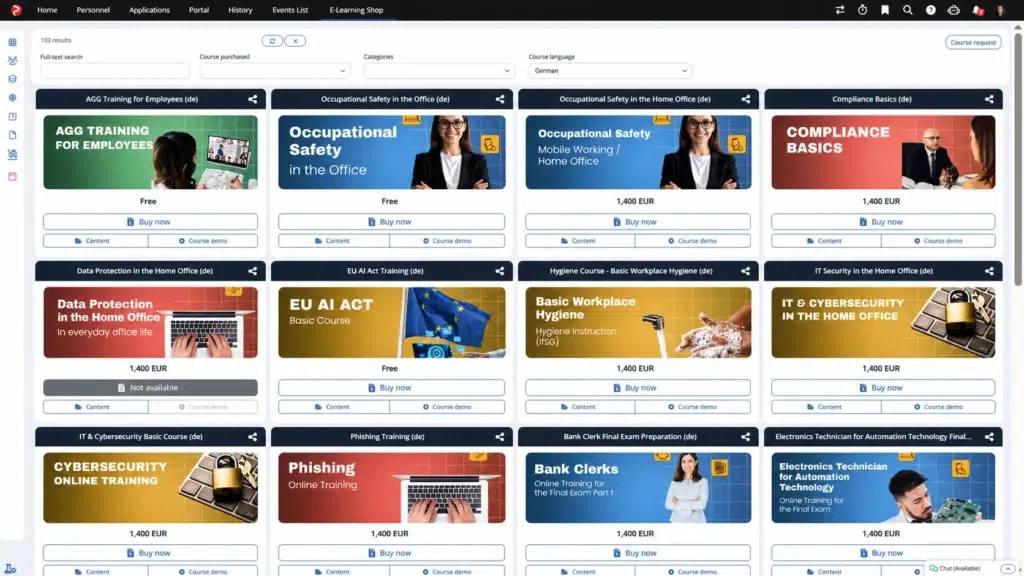The image size is (1024, 576).
Task: Click the Course request button
Action: [973, 42]
